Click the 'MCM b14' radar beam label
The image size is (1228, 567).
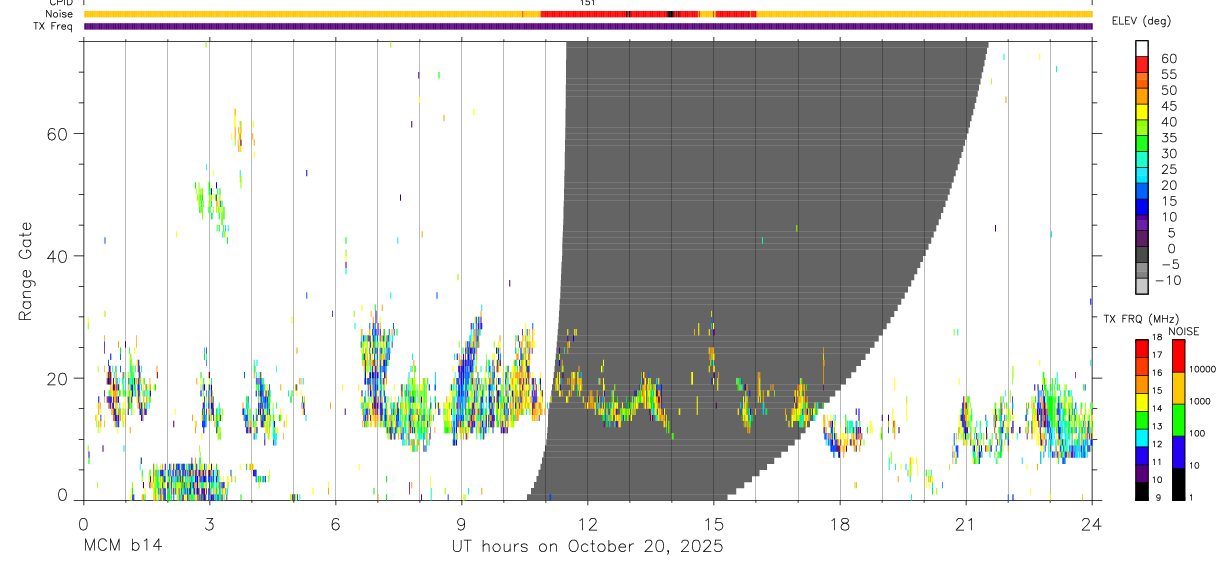click(122, 547)
